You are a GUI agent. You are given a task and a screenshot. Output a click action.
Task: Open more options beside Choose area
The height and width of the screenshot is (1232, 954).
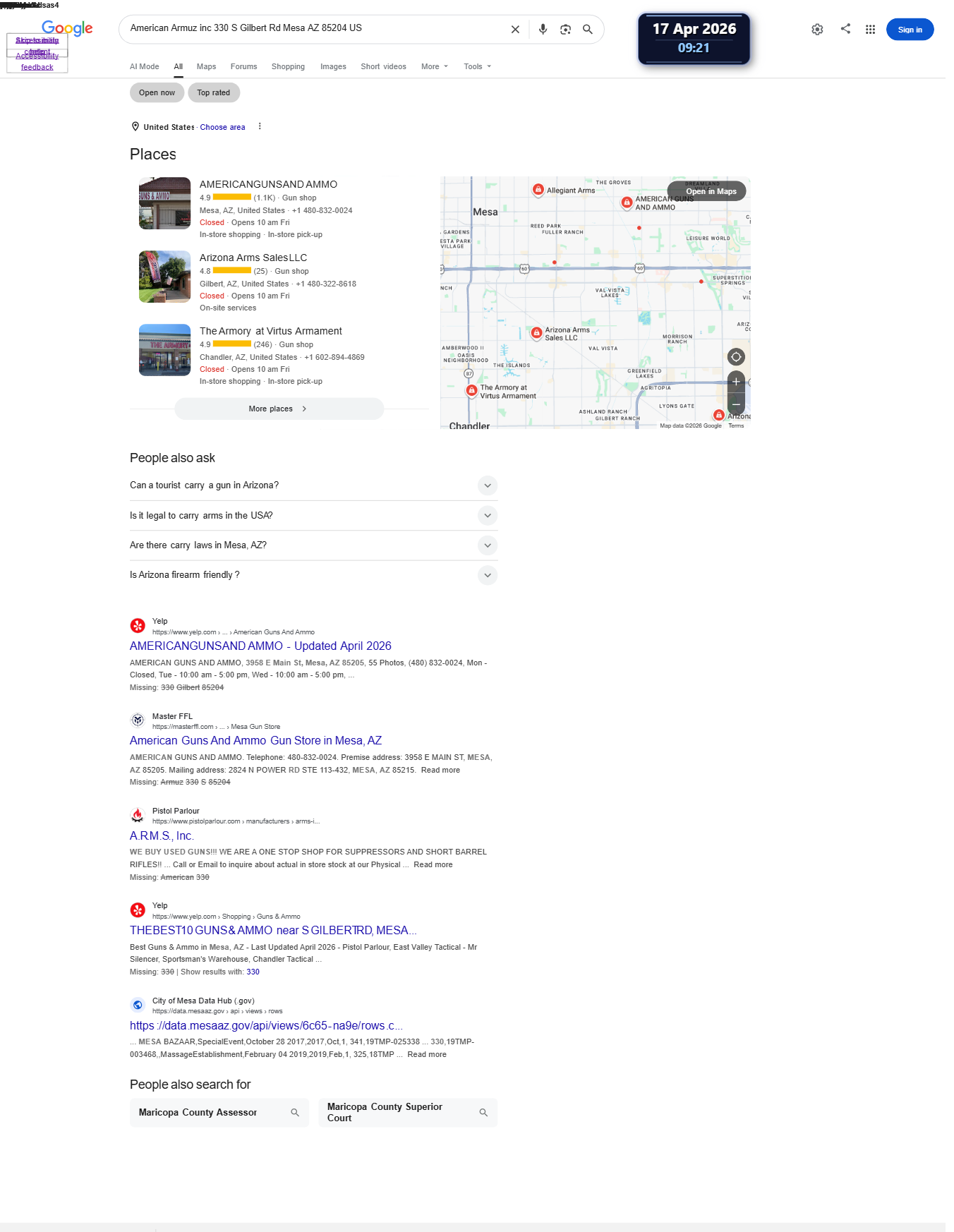[260, 126]
